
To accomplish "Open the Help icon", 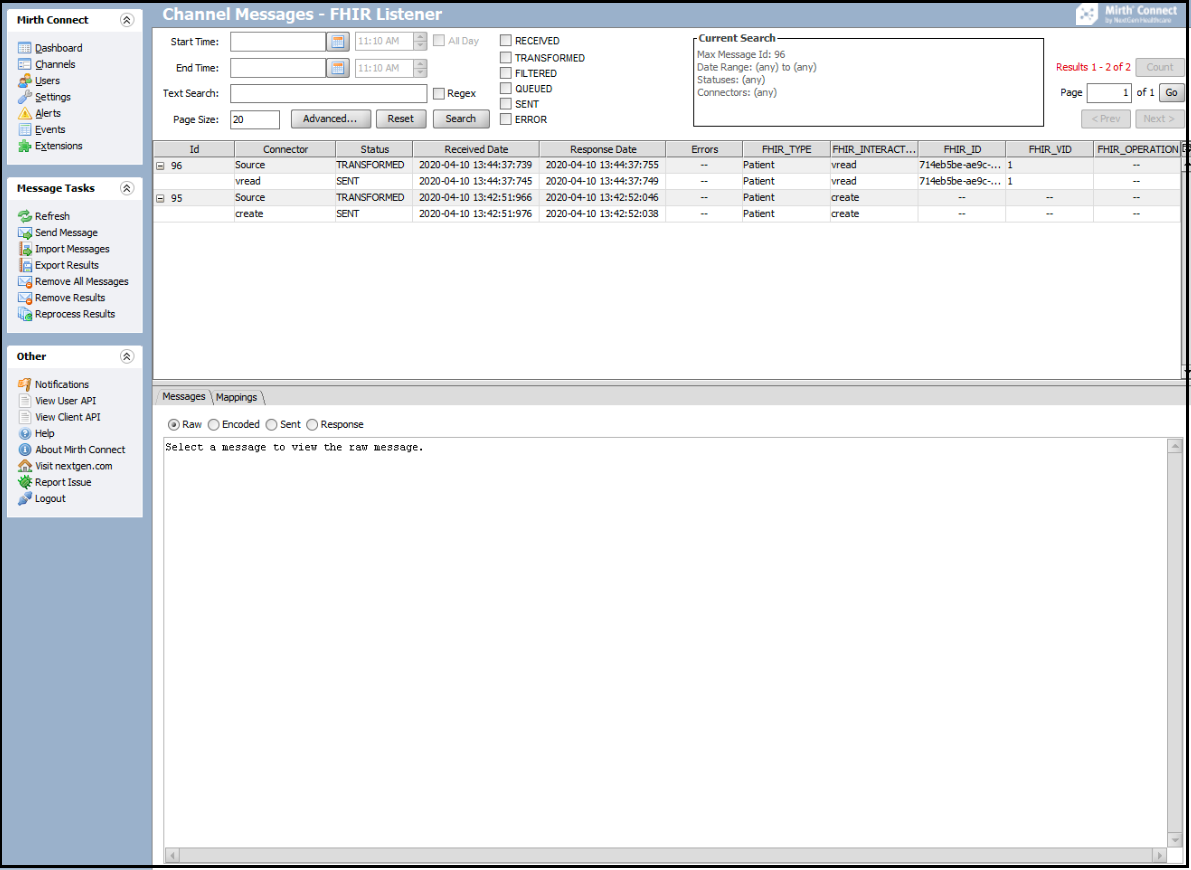I will (x=24, y=433).
